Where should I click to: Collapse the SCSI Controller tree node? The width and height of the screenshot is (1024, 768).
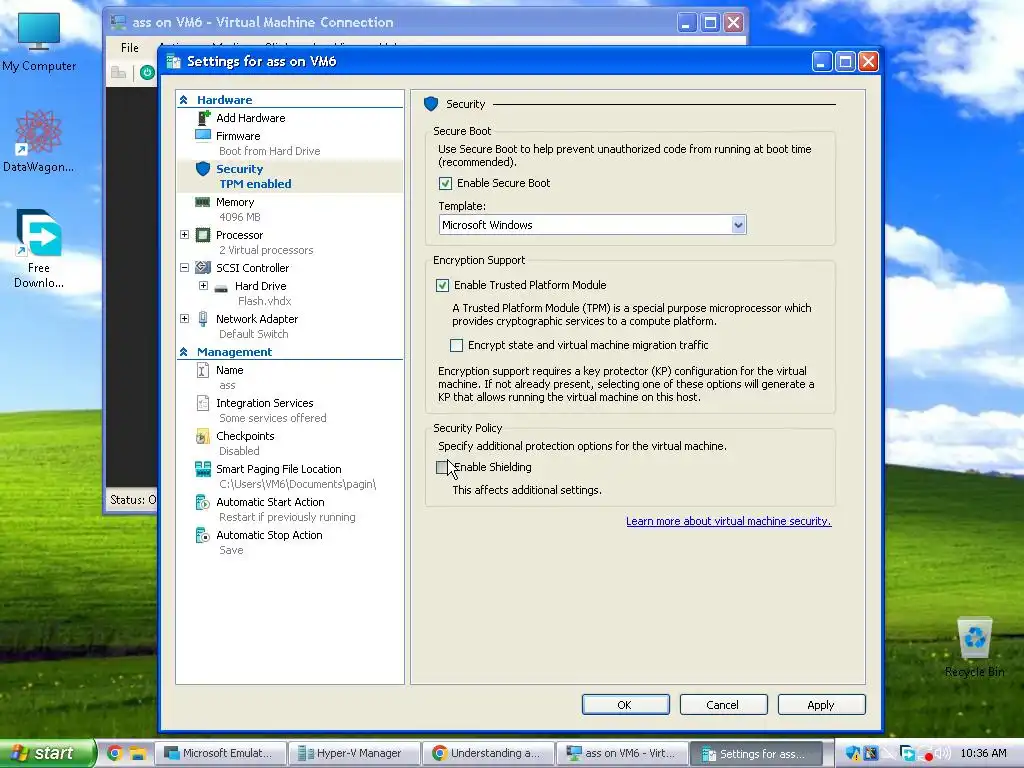point(184,267)
